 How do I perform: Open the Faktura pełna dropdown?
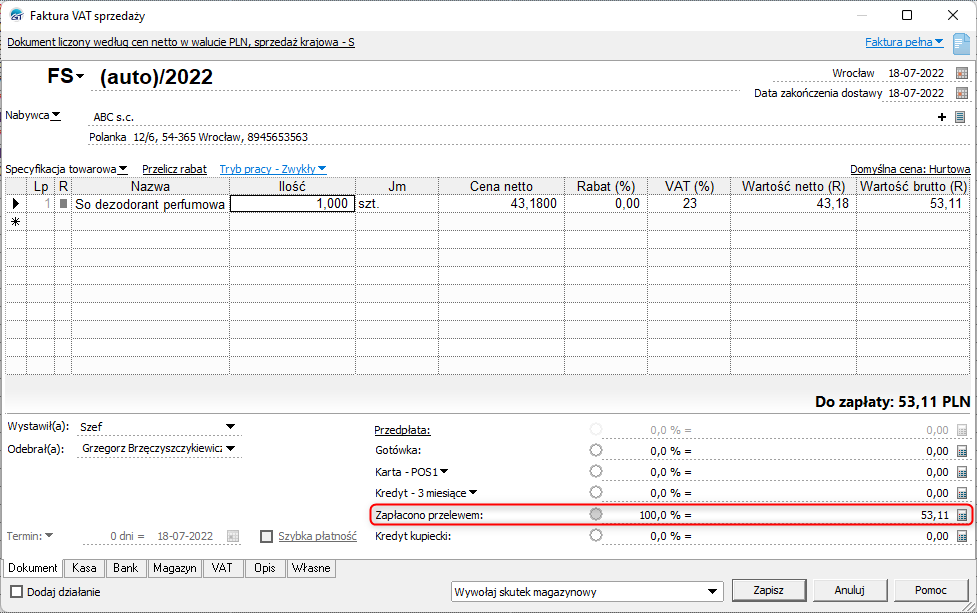(x=904, y=42)
